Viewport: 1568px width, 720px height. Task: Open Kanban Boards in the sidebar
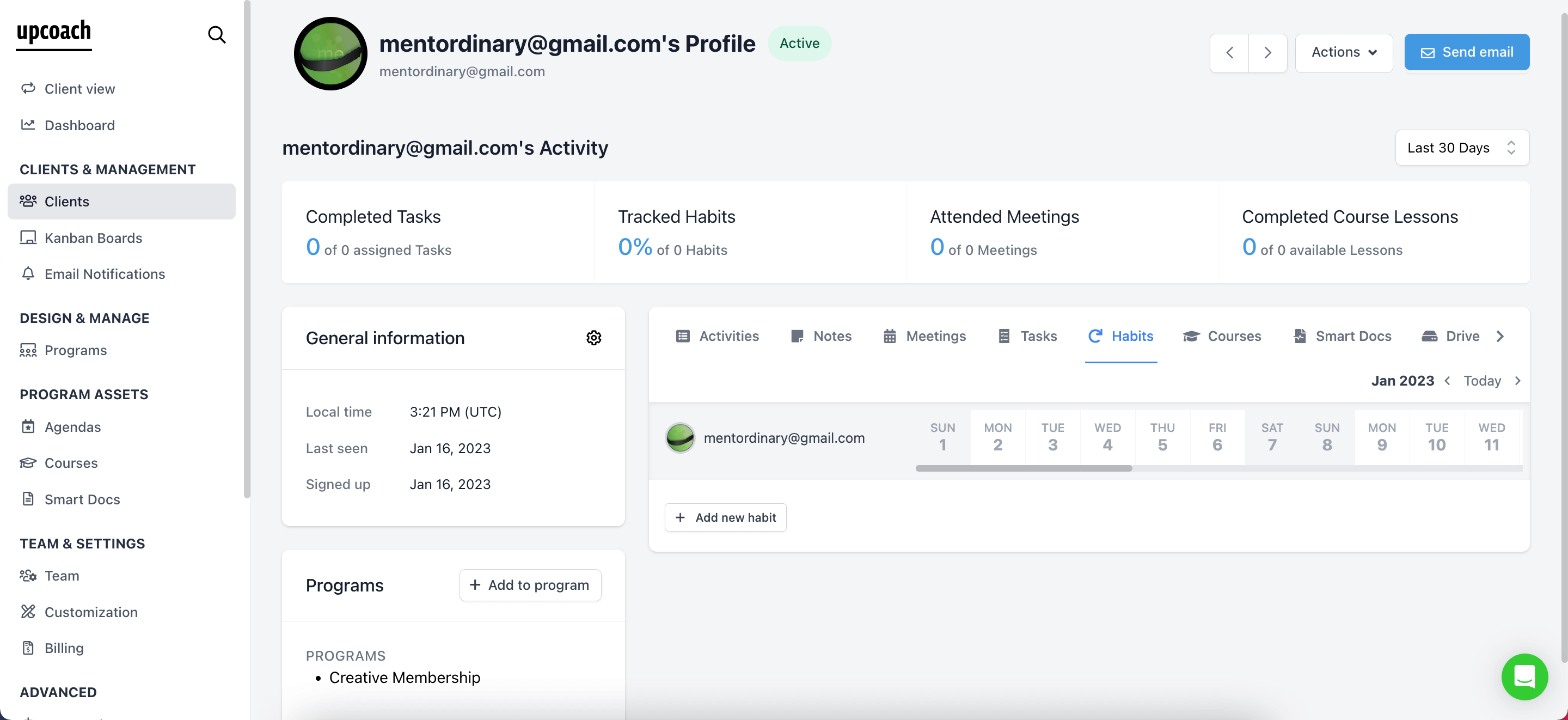click(x=93, y=237)
